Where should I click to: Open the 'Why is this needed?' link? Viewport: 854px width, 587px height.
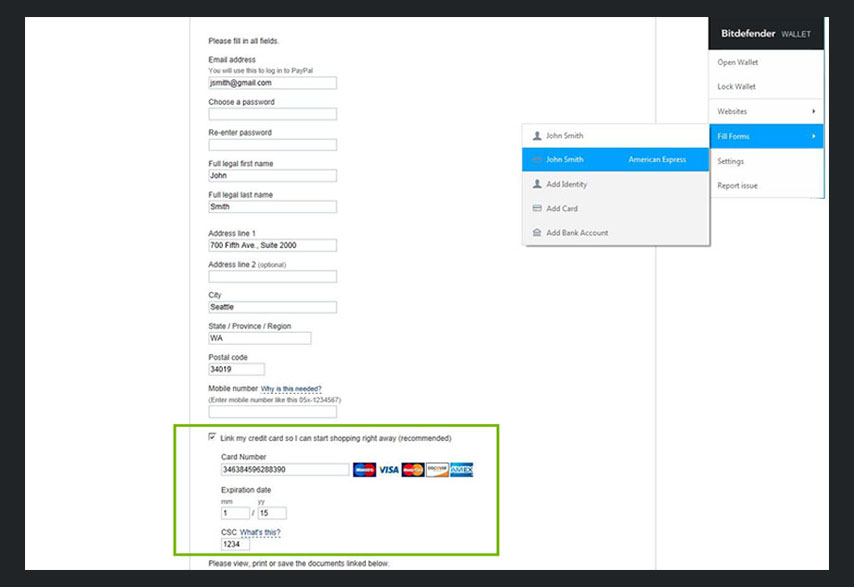(x=291, y=389)
